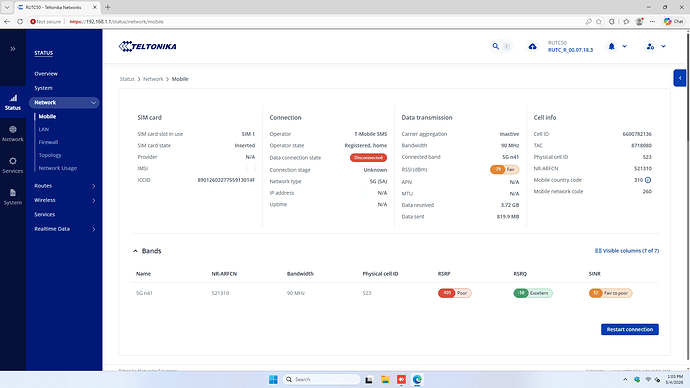The height and width of the screenshot is (388, 690).
Task: Expand the sidebar with double-chevron icon
Action: 13,49
